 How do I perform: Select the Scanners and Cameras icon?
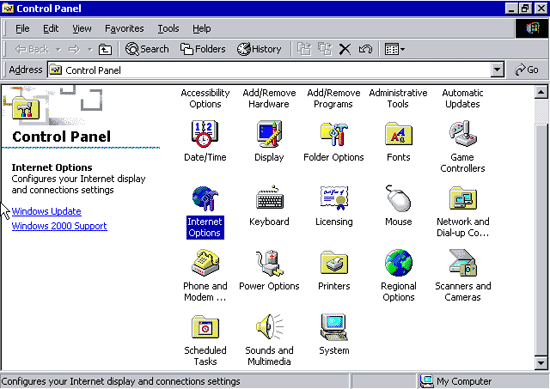click(x=463, y=263)
